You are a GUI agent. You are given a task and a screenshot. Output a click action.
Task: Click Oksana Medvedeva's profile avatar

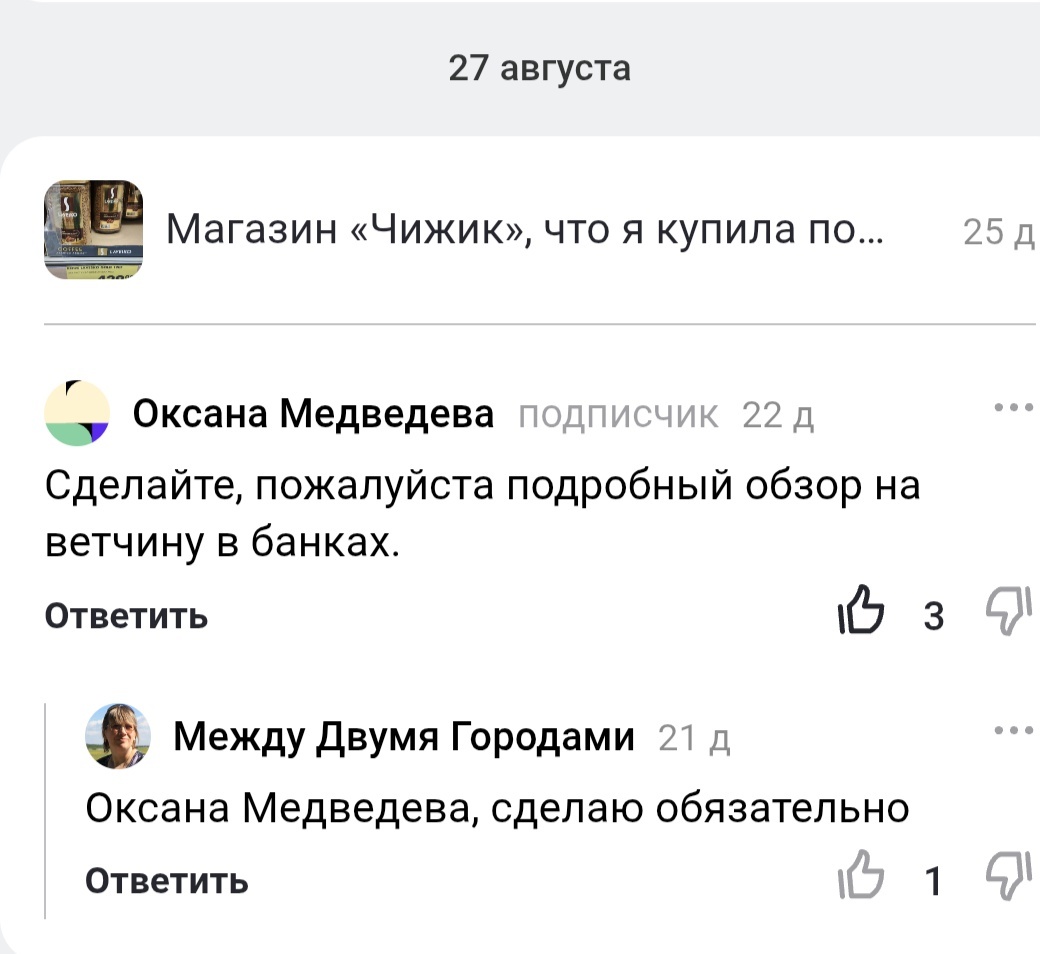tap(76, 413)
